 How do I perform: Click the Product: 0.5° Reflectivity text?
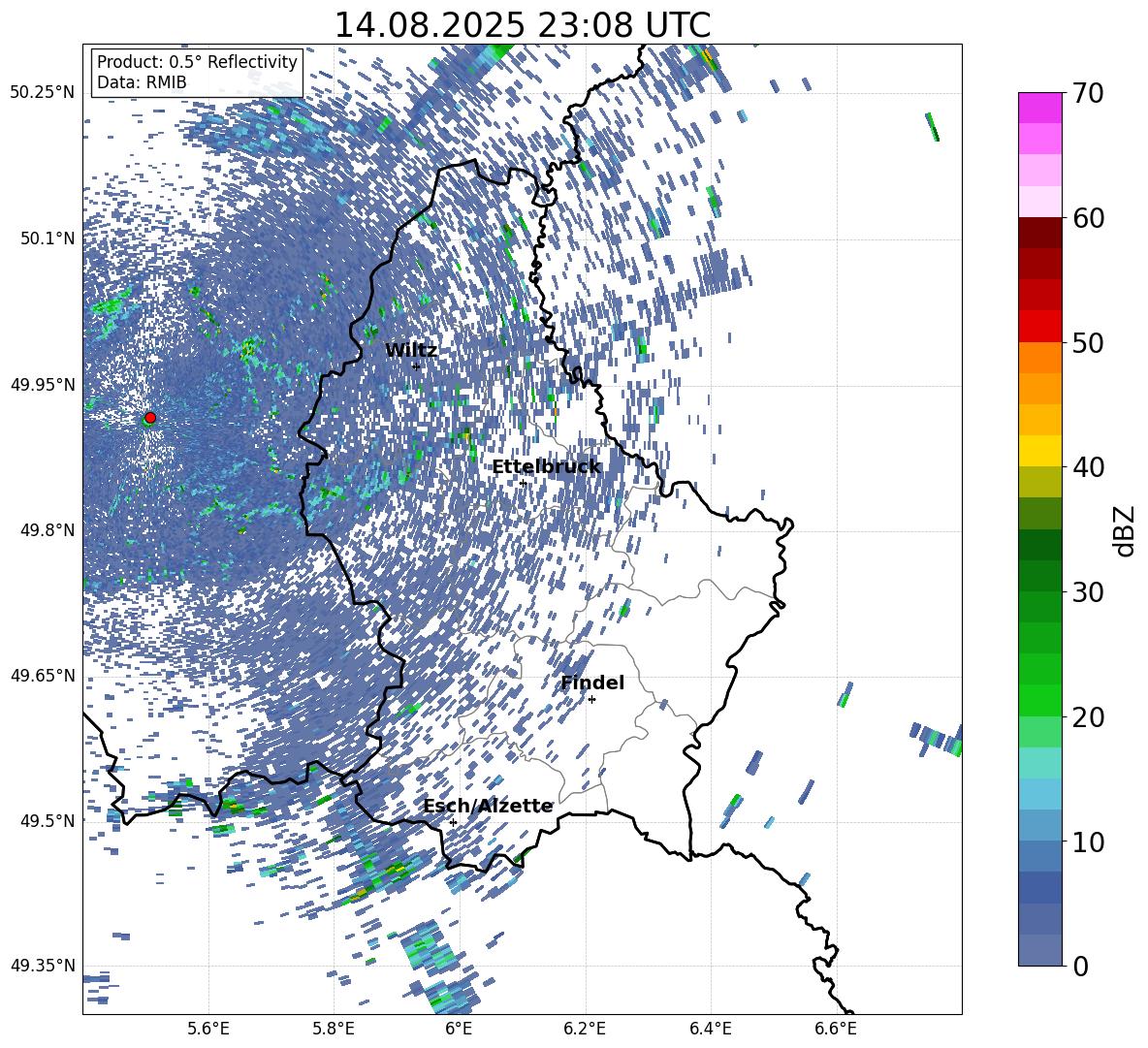coord(197,61)
